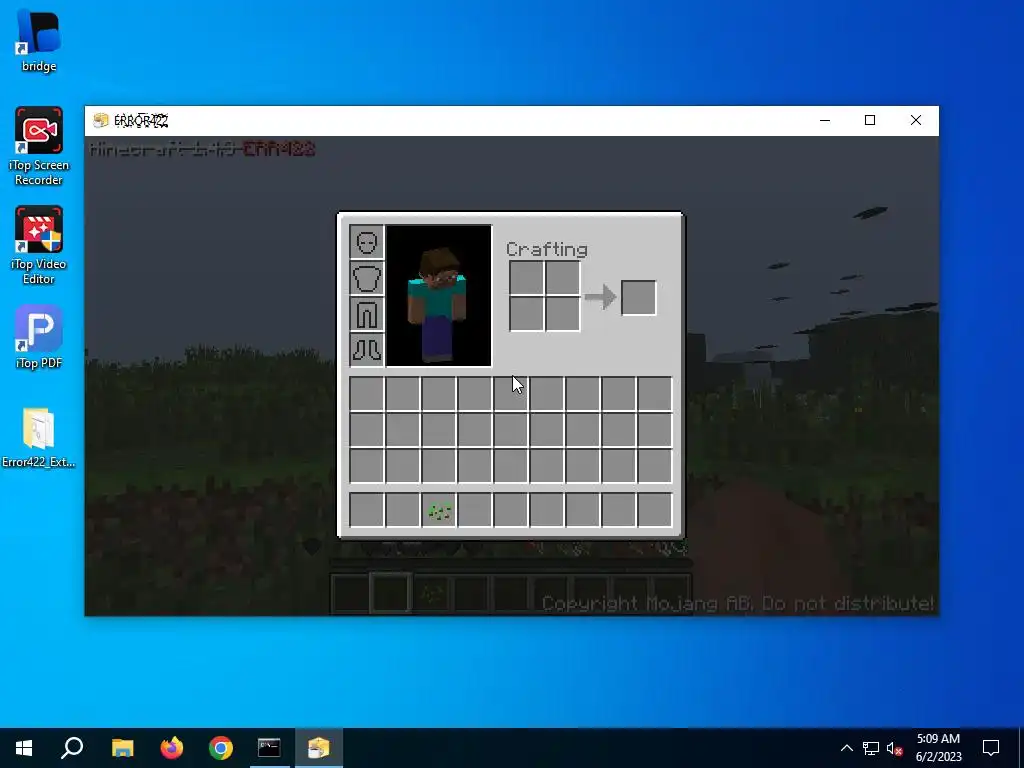
Task: Click the bottom-right crafting grid slot
Action: click(x=562, y=314)
